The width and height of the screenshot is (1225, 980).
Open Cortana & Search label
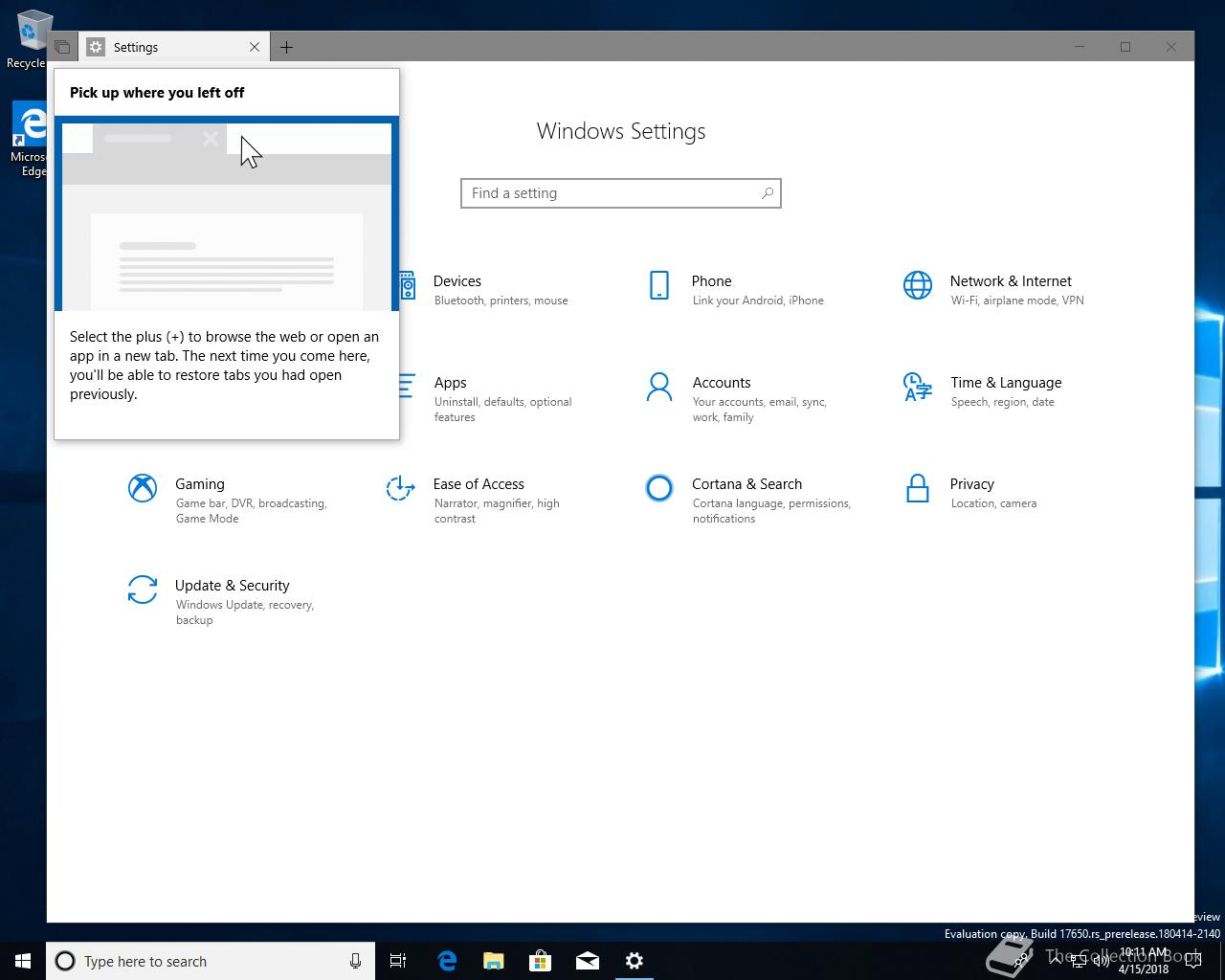pyautogui.click(x=746, y=484)
